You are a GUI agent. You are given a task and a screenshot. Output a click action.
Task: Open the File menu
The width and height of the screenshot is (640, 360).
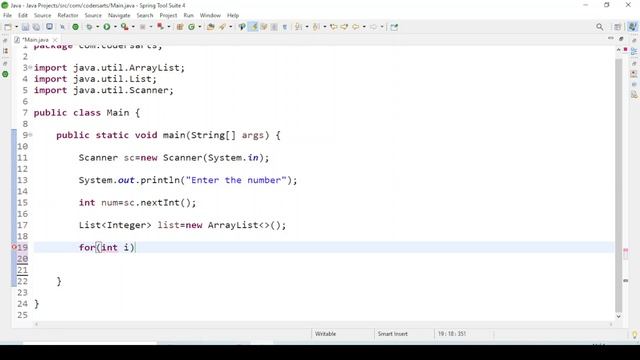click(7, 16)
